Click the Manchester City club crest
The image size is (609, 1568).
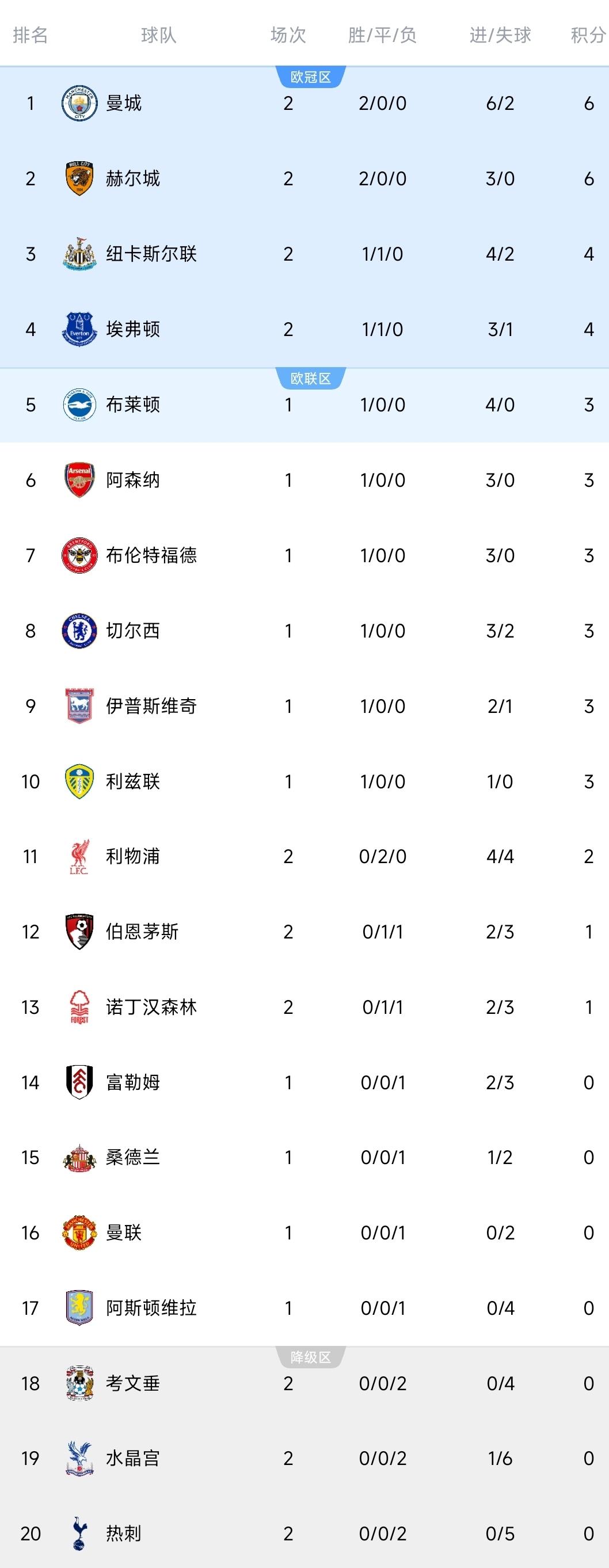pos(79,104)
